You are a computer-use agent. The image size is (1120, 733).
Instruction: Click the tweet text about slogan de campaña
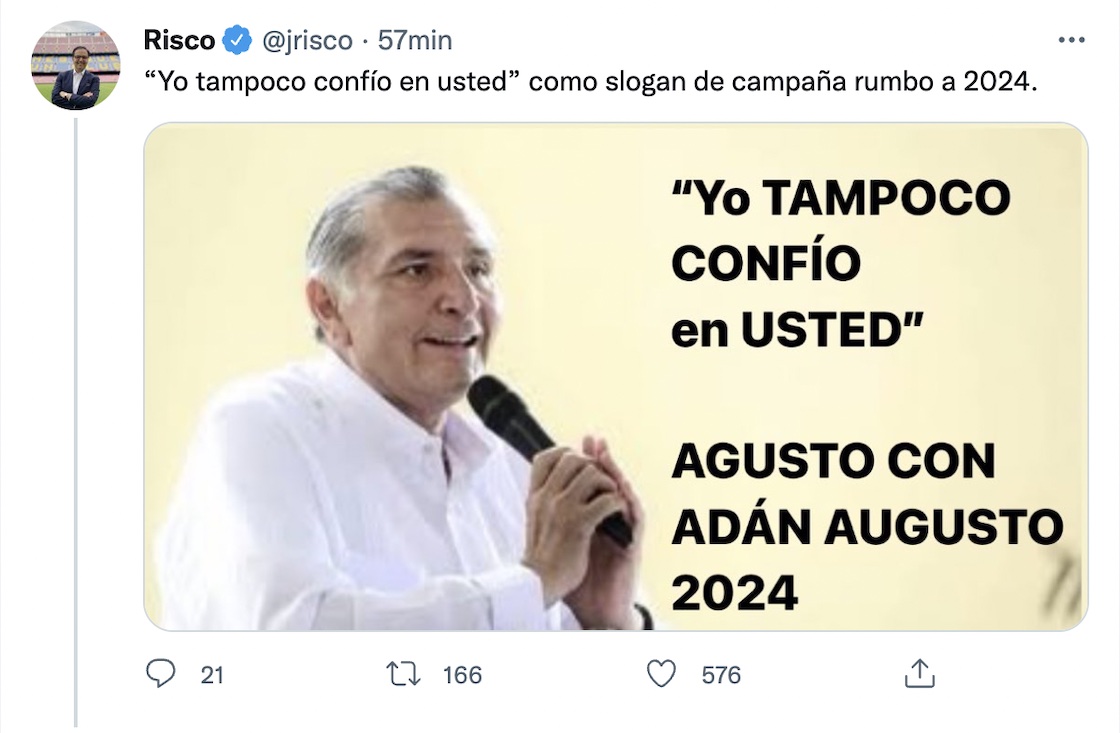[x=590, y=82]
